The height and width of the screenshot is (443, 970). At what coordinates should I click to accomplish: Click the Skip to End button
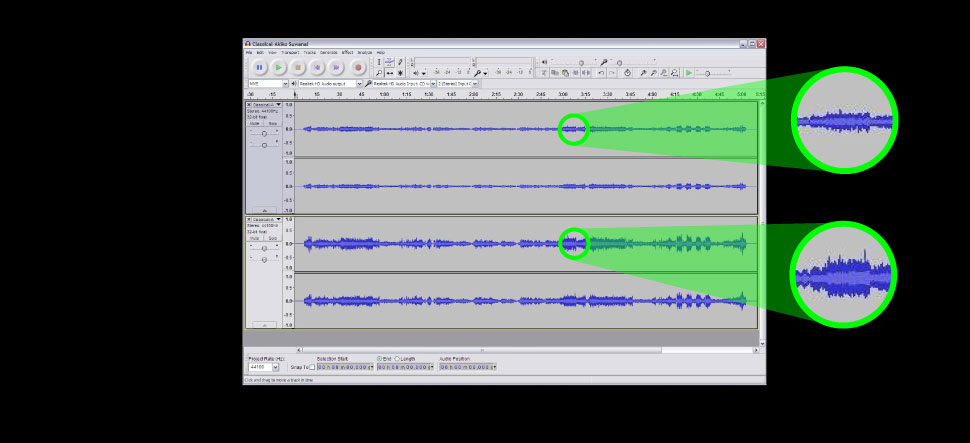pyautogui.click(x=337, y=67)
